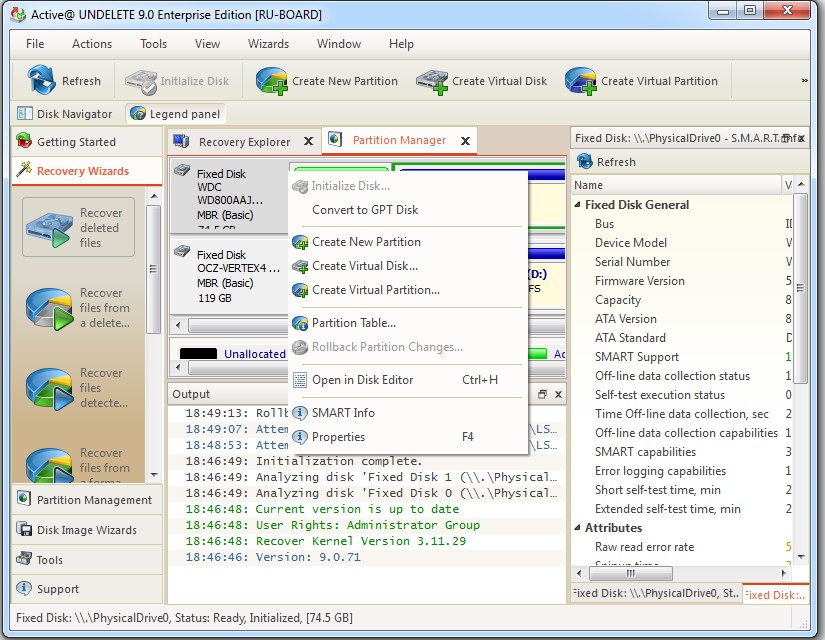825x640 pixels.
Task: Collapse the Fixed Disk General group
Action: coord(578,204)
